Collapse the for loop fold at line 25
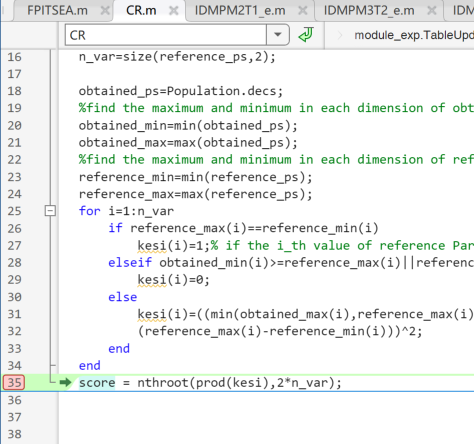The height and width of the screenshot is (444, 474). [x=50, y=211]
